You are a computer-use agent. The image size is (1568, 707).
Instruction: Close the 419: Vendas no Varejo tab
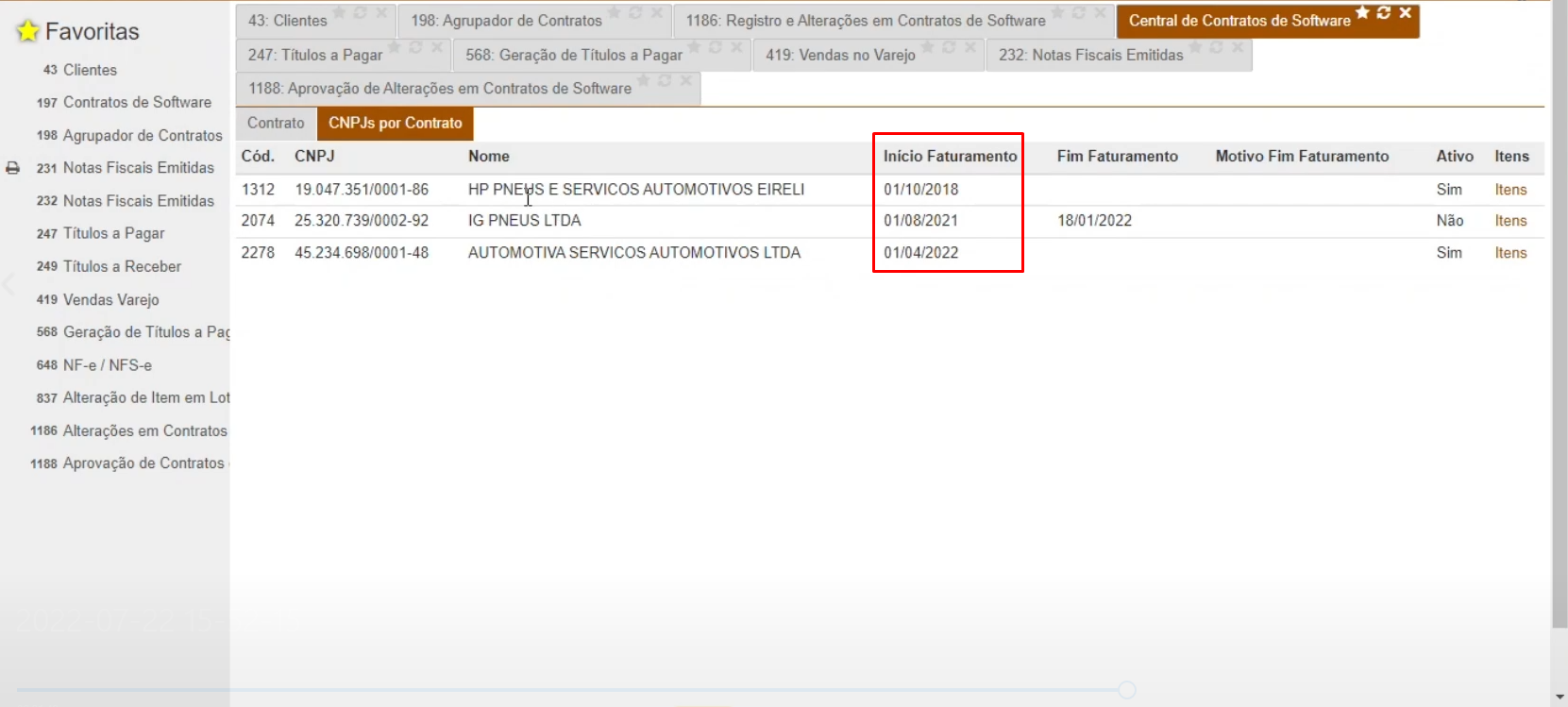coord(970,47)
